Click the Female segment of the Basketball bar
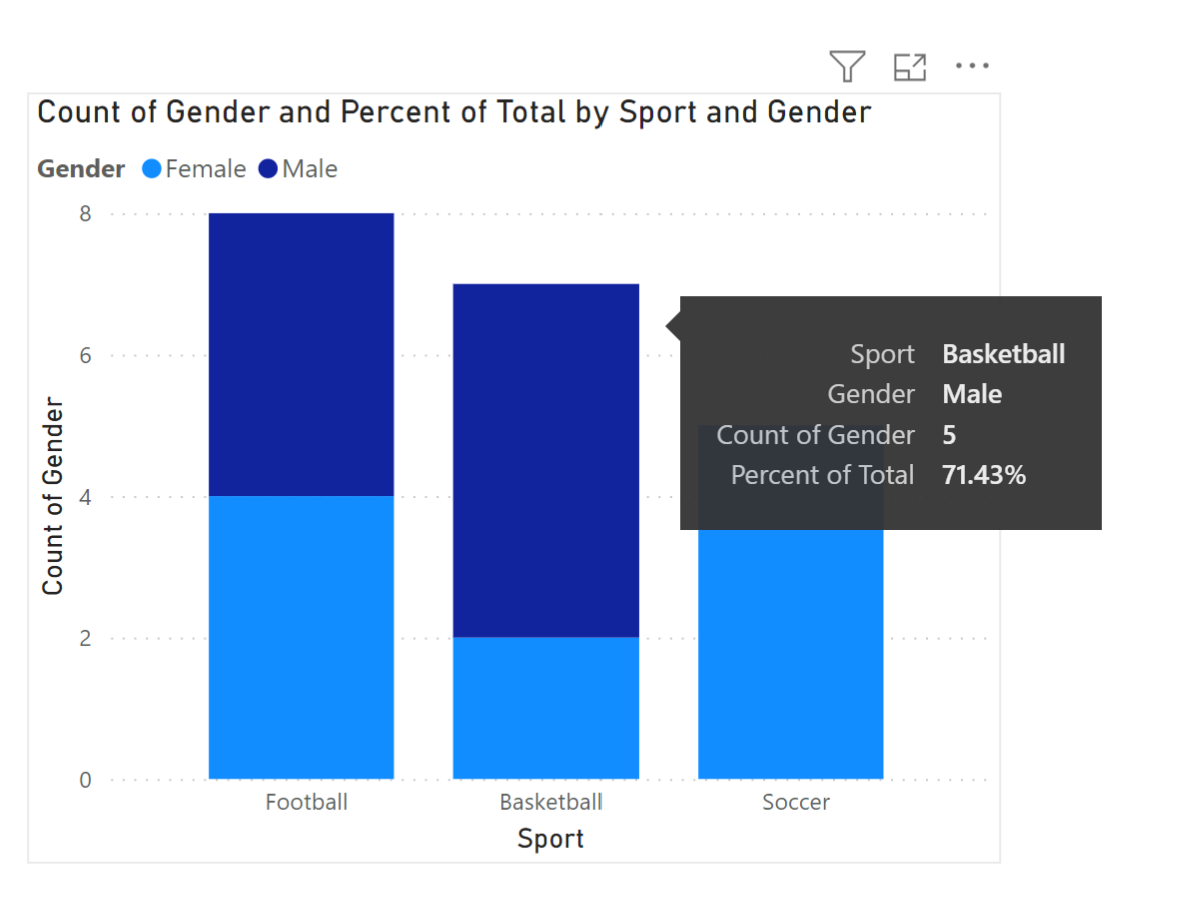This screenshot has width=1197, height=918. (x=546, y=708)
